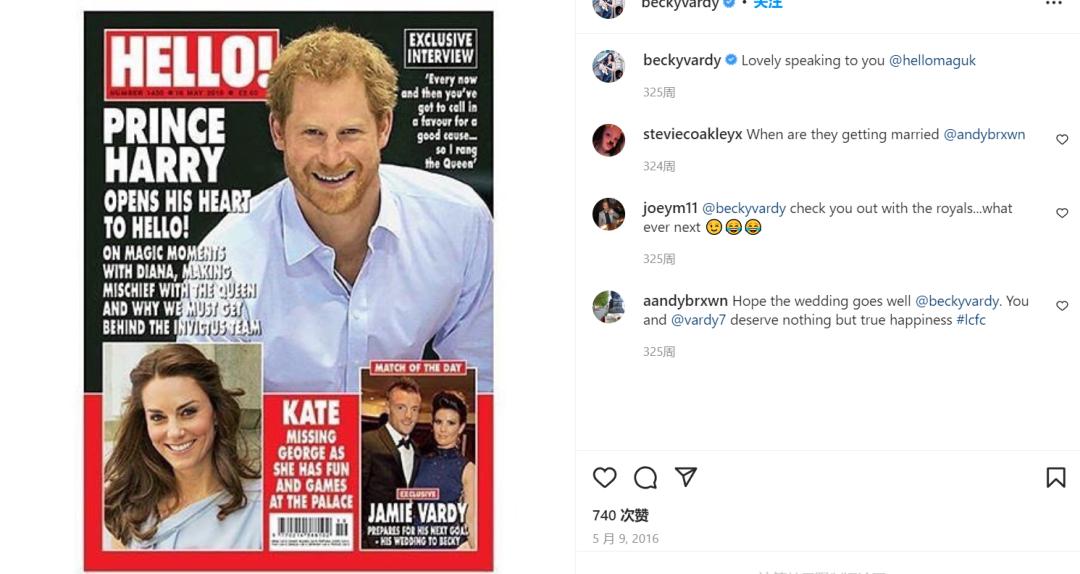
Task: Like aandybrxwn's comment
Action: point(1062,306)
